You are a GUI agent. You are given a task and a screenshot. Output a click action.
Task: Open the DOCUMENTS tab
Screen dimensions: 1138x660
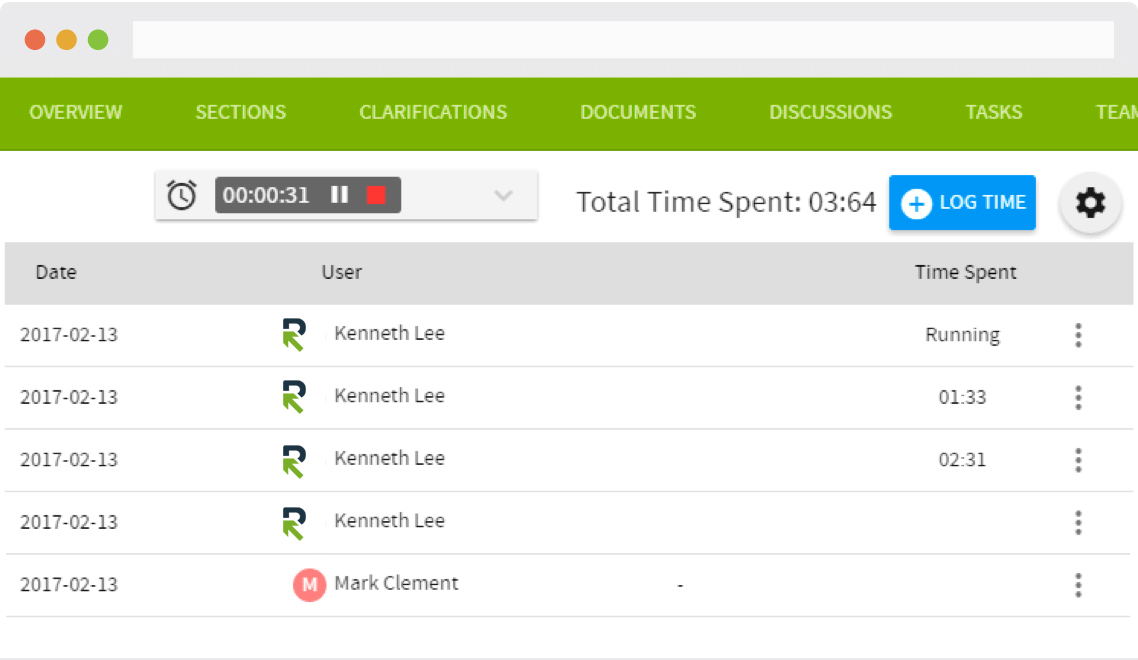coord(638,112)
